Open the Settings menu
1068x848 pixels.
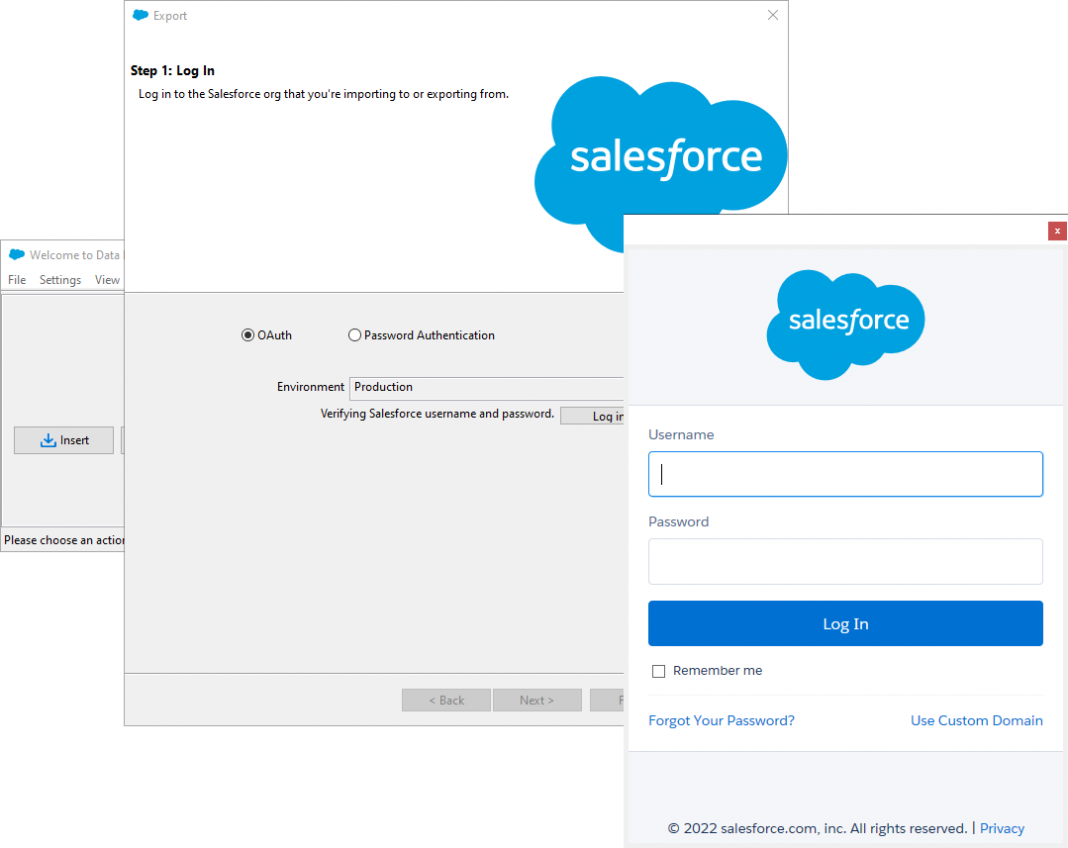(60, 280)
